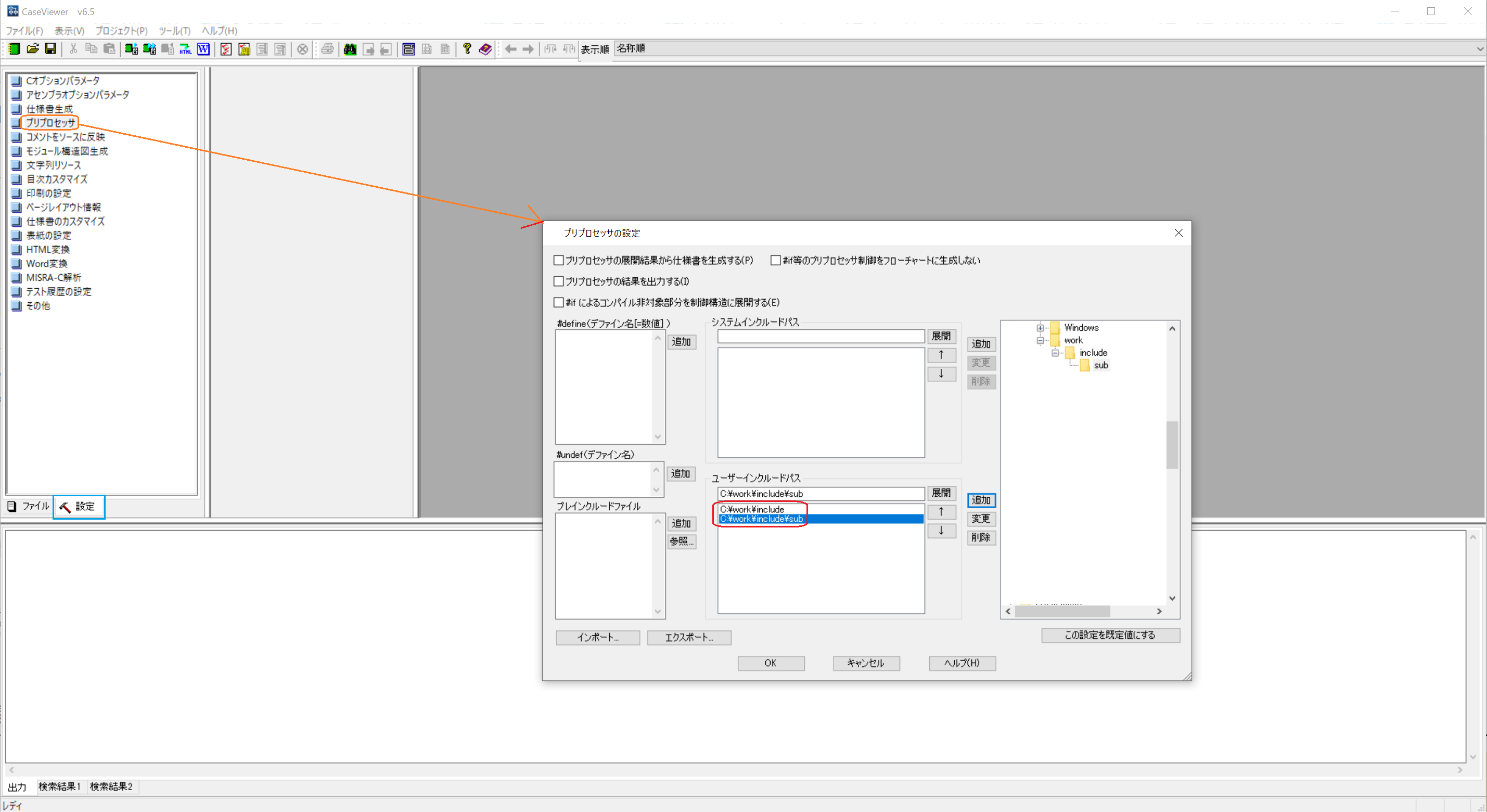Click the scissors cut icon
This screenshot has width=1487, height=812.
(x=73, y=49)
